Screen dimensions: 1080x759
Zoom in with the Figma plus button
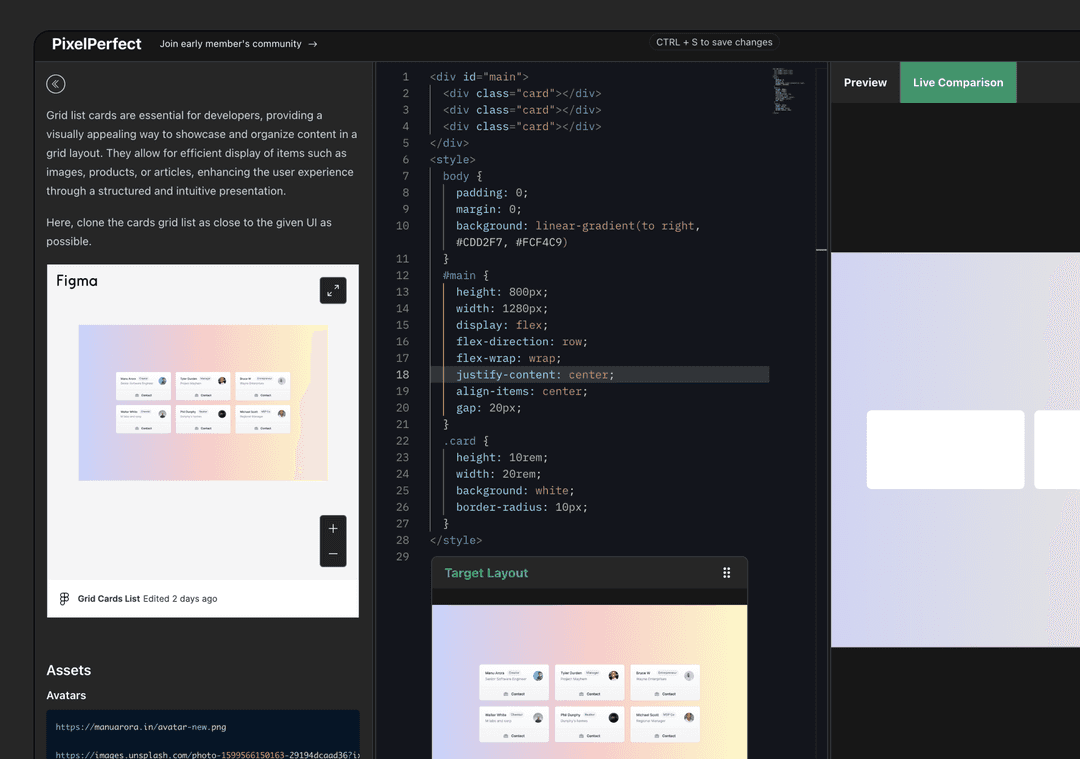[333, 528]
